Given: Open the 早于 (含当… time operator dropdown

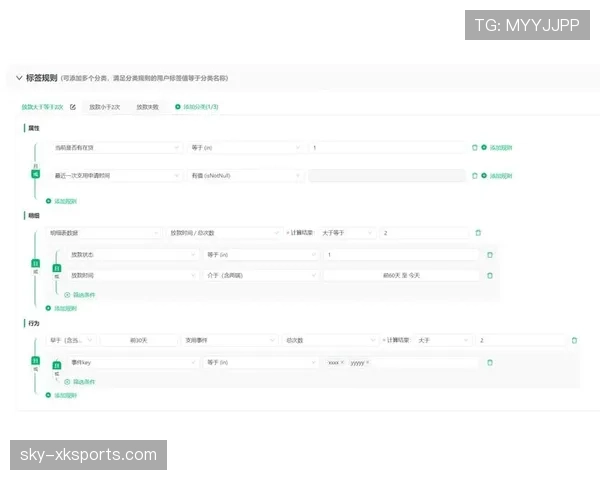Looking at the screenshot, I should tap(71, 340).
